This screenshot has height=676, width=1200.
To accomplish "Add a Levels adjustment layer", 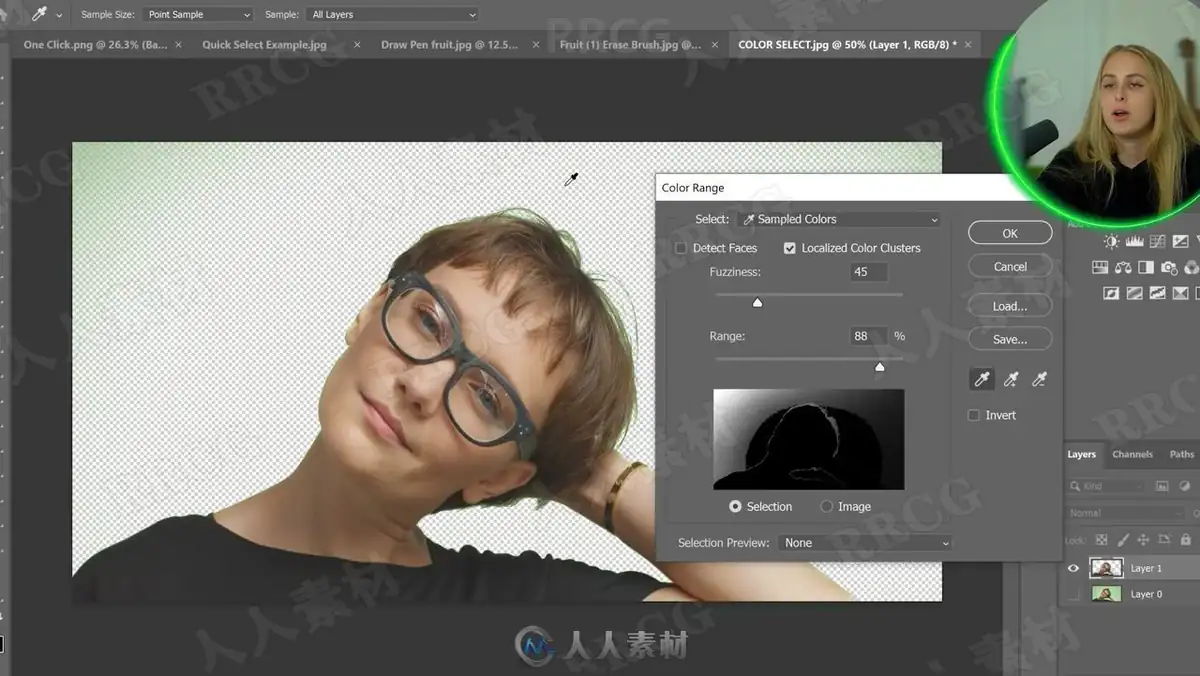I will 1135,241.
